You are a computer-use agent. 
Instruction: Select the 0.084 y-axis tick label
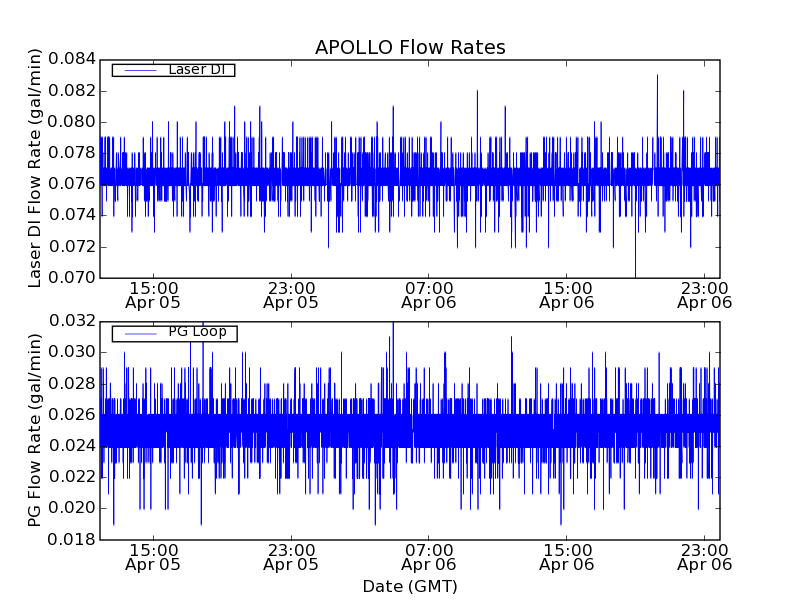72,59
